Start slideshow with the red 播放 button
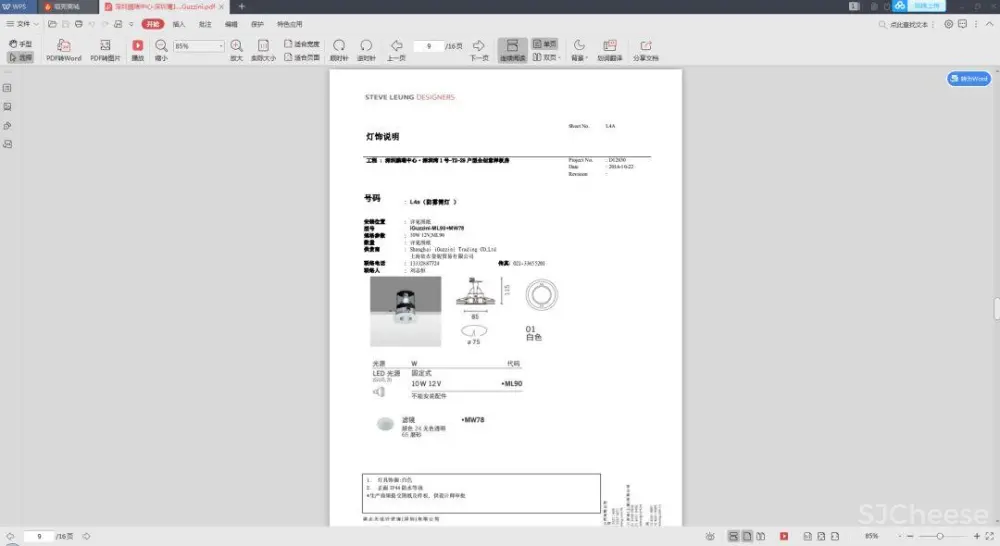Viewport: 1000px width, 546px height. coord(138,50)
